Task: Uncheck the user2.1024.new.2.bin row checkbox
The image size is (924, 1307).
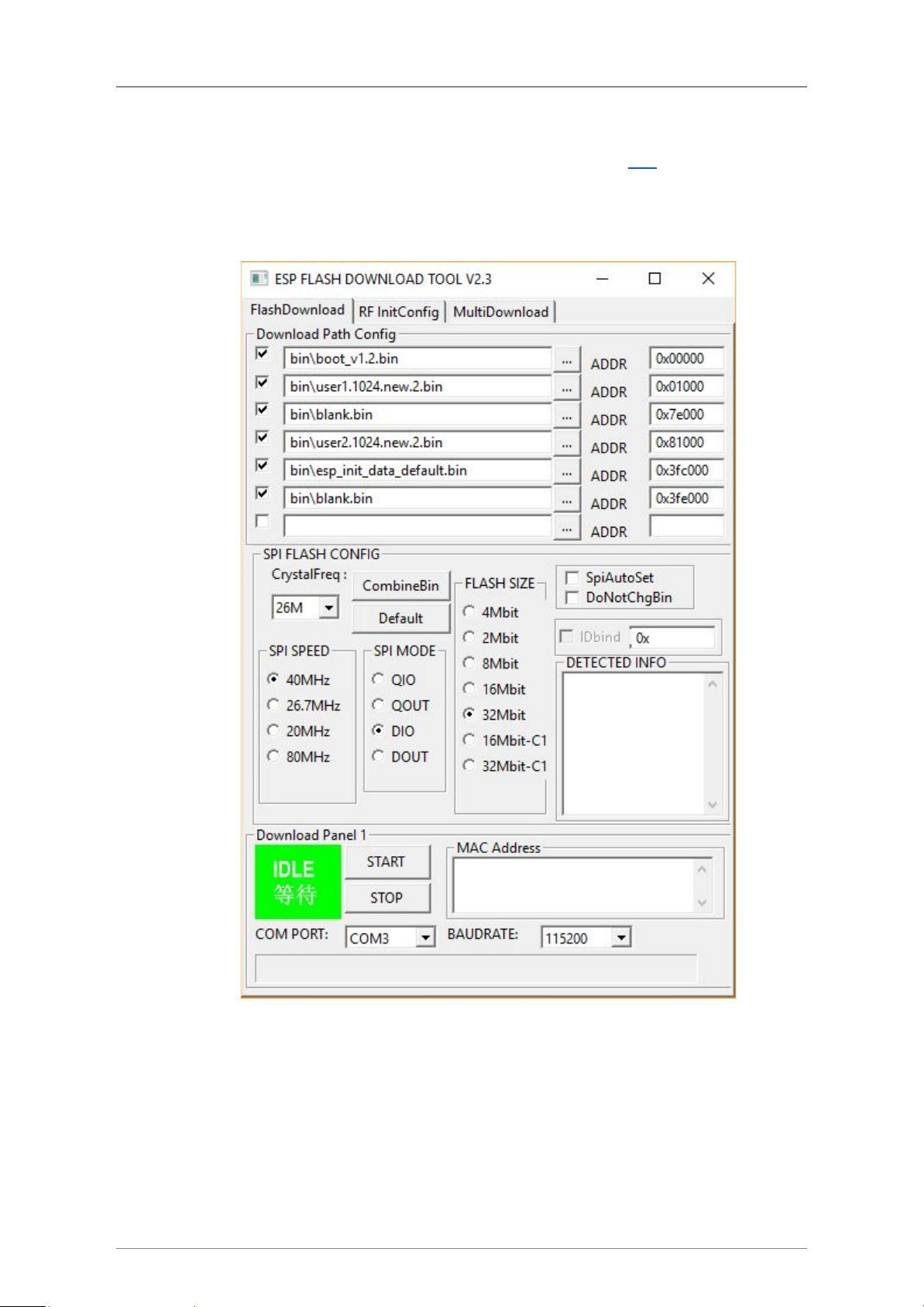Action: click(263, 438)
